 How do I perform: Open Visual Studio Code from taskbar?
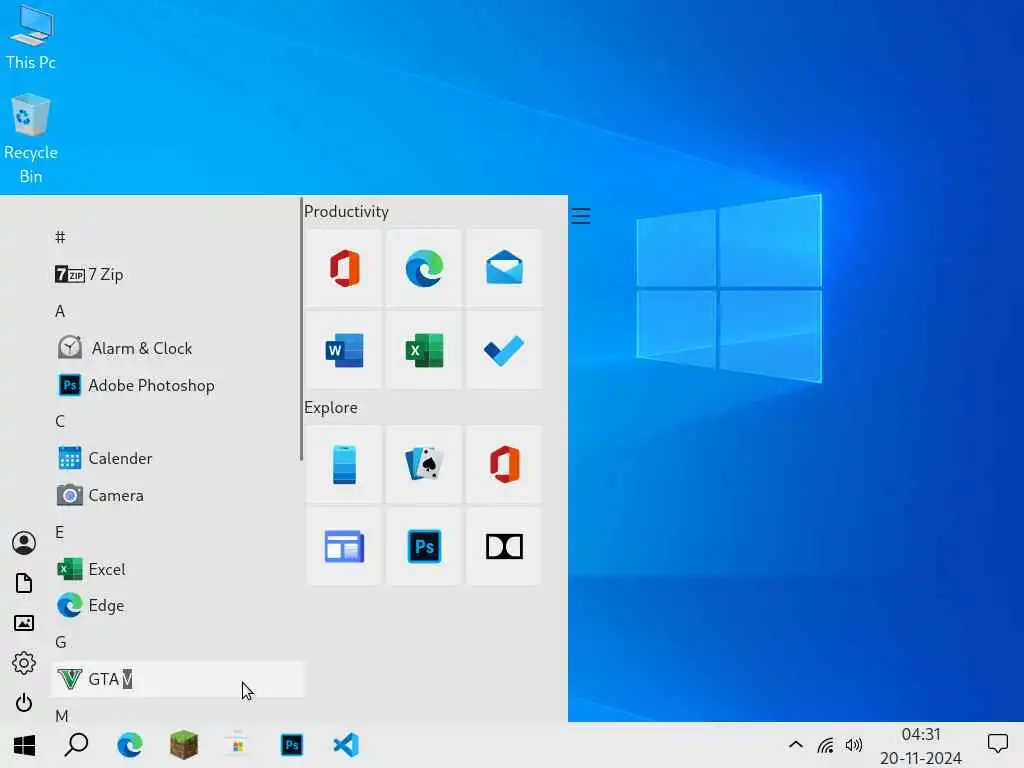point(346,745)
